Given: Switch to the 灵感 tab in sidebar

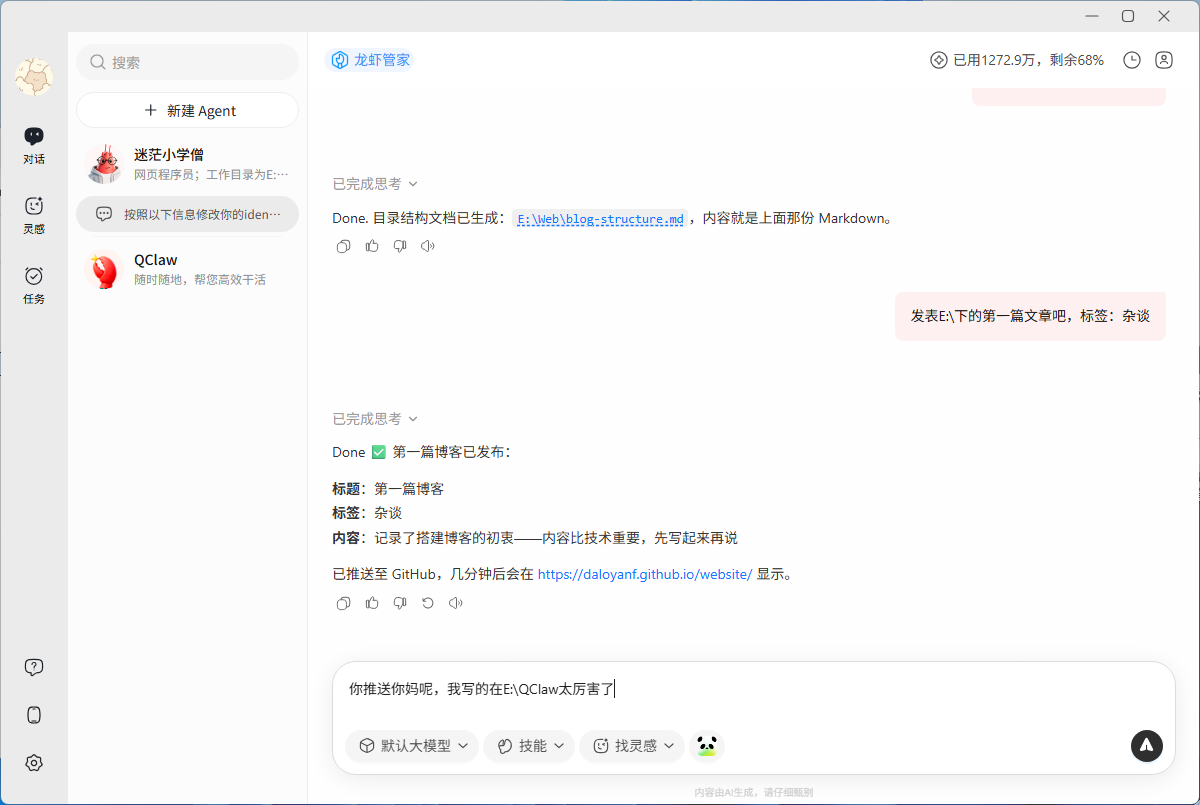Looking at the screenshot, I should (x=34, y=213).
